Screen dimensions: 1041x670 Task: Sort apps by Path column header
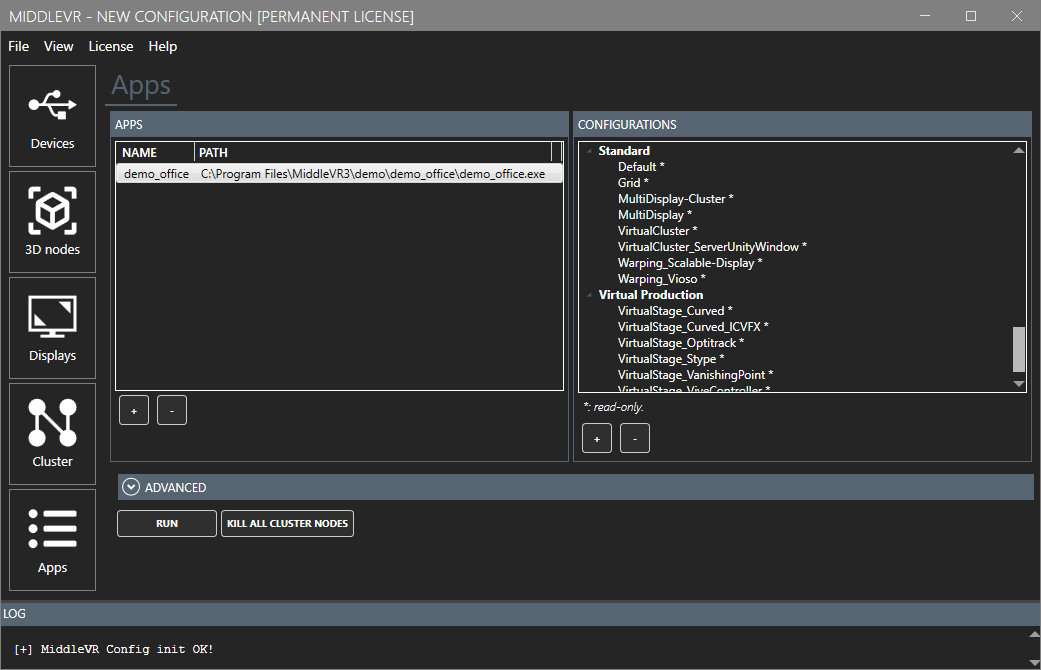(x=372, y=153)
